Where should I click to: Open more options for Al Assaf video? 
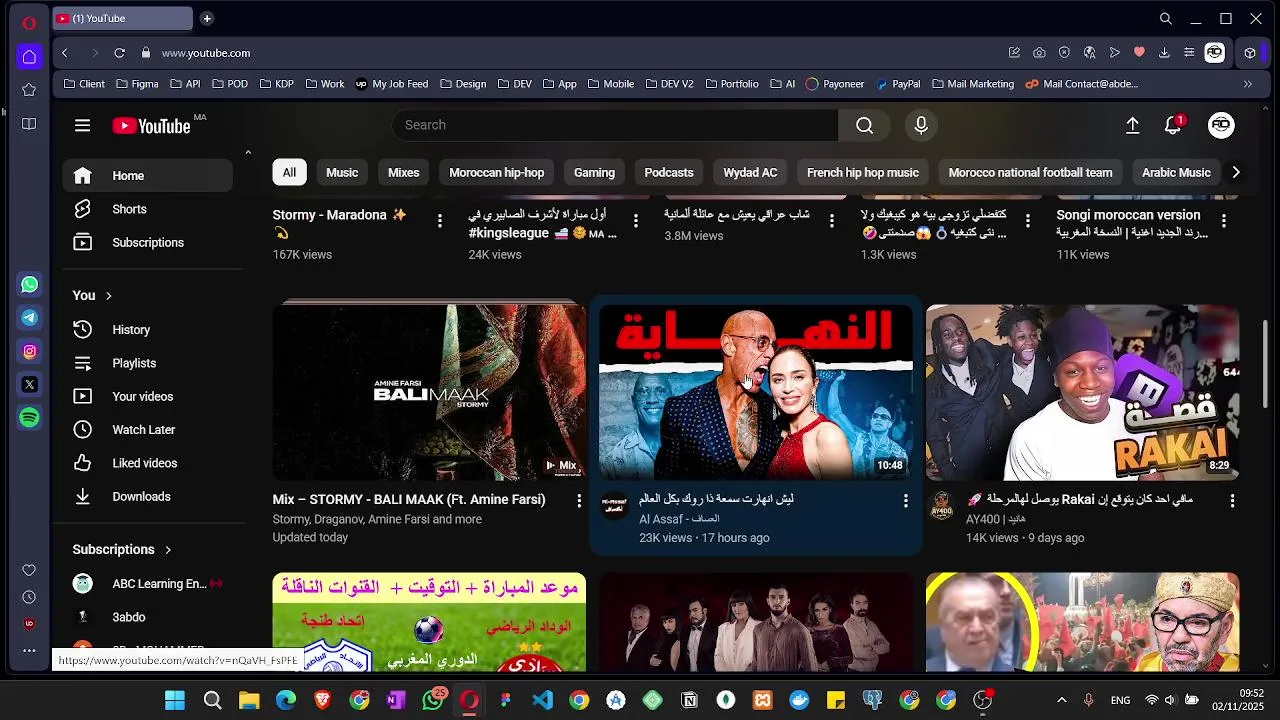905,500
